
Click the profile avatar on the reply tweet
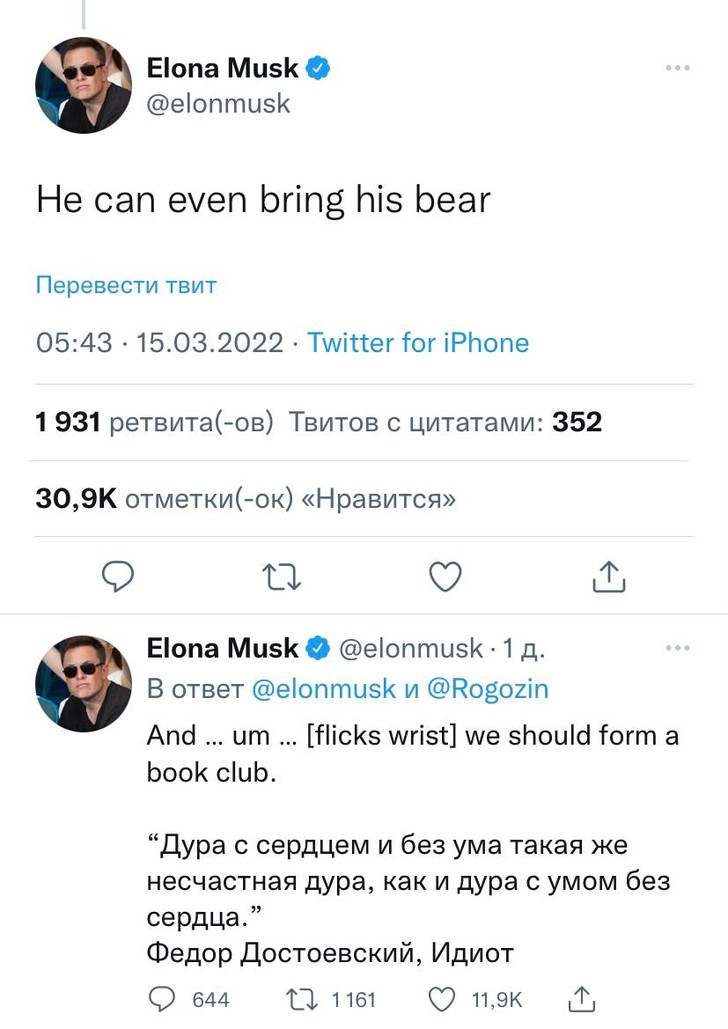tap(83, 682)
